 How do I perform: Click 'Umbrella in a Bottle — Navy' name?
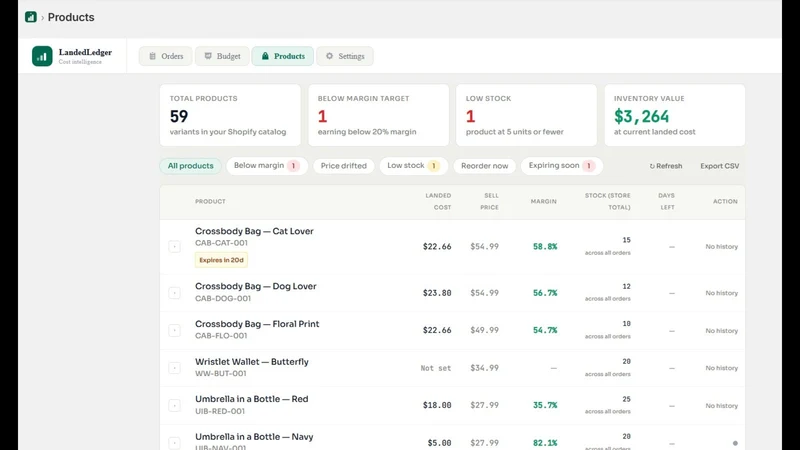tap(254, 437)
